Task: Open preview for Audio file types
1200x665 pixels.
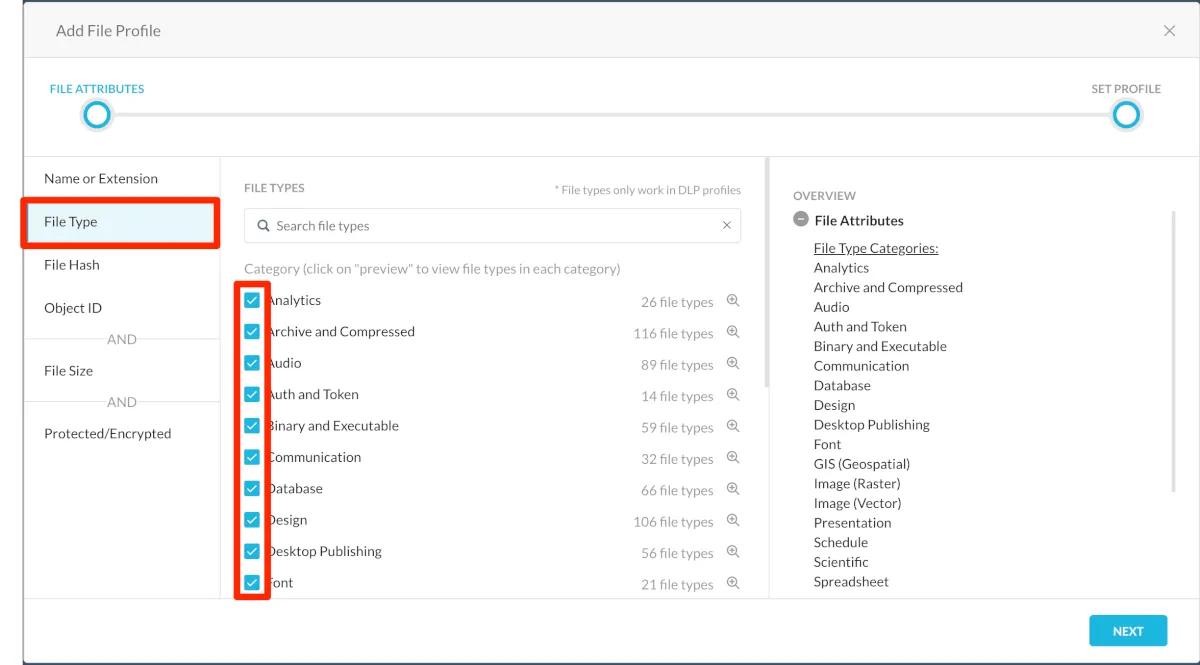Action: coord(733,364)
